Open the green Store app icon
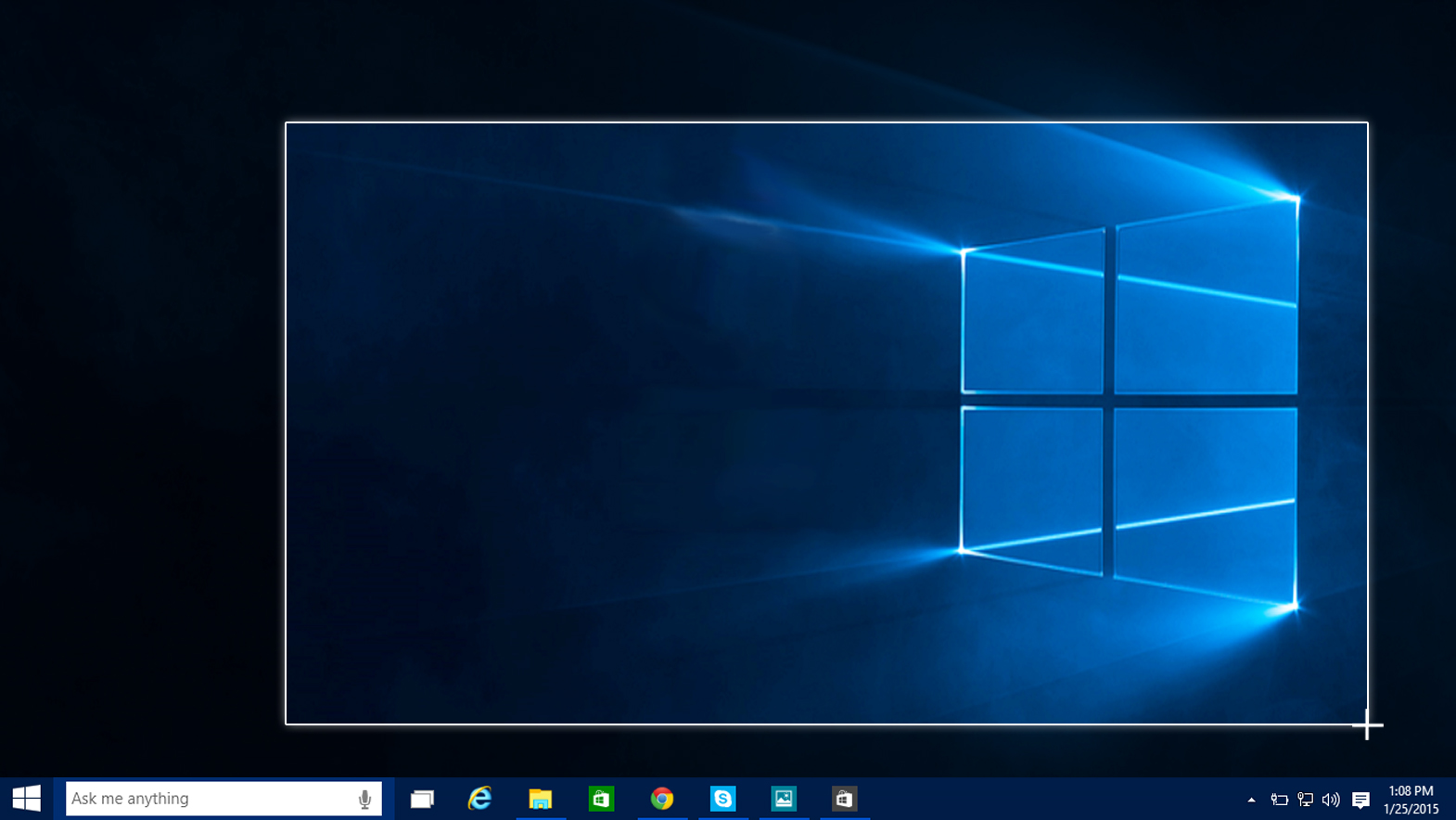 coord(601,799)
